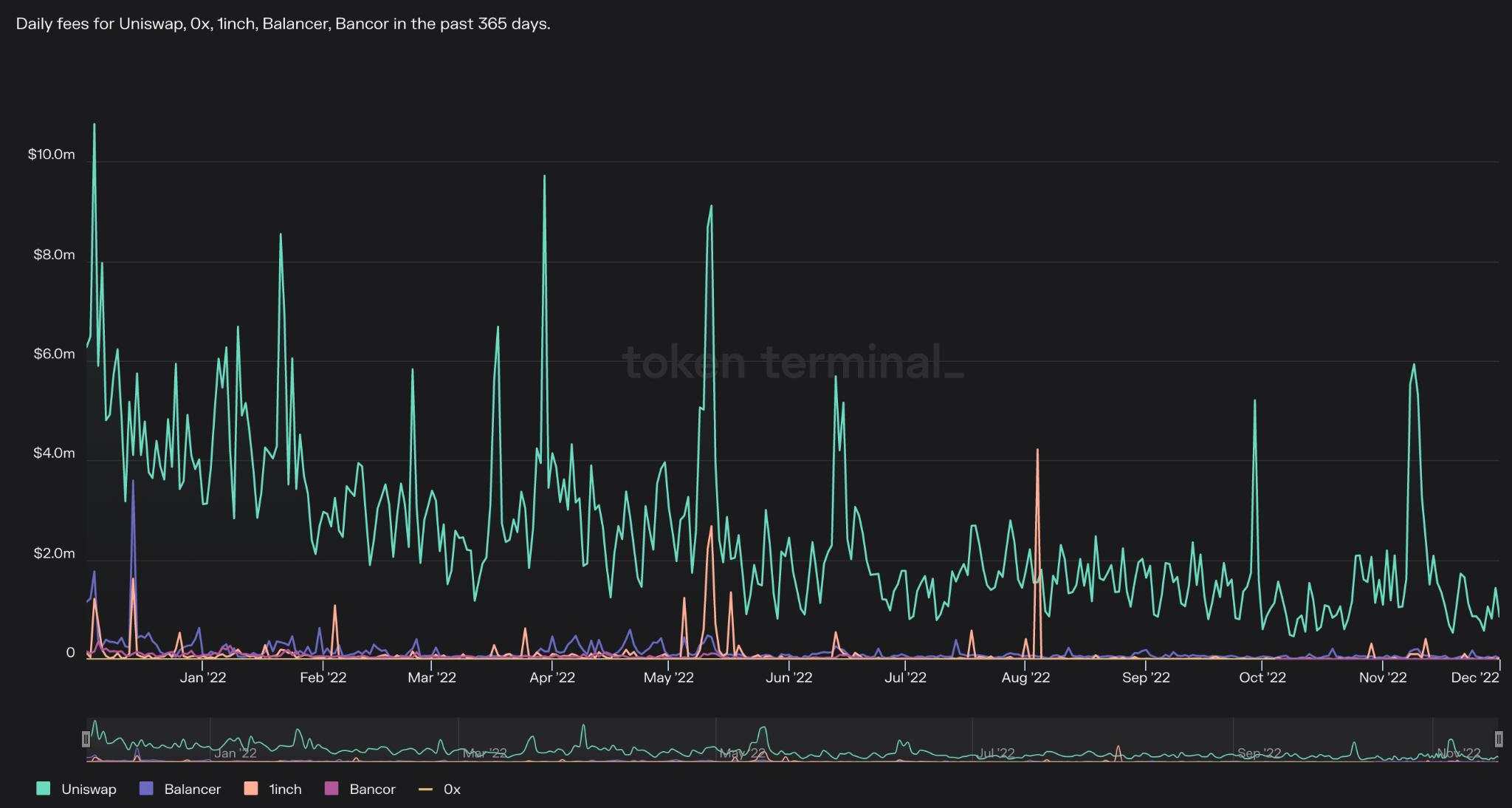Click the chart title about daily fees
This screenshot has height=808, width=1512.
pyautogui.click(x=283, y=24)
